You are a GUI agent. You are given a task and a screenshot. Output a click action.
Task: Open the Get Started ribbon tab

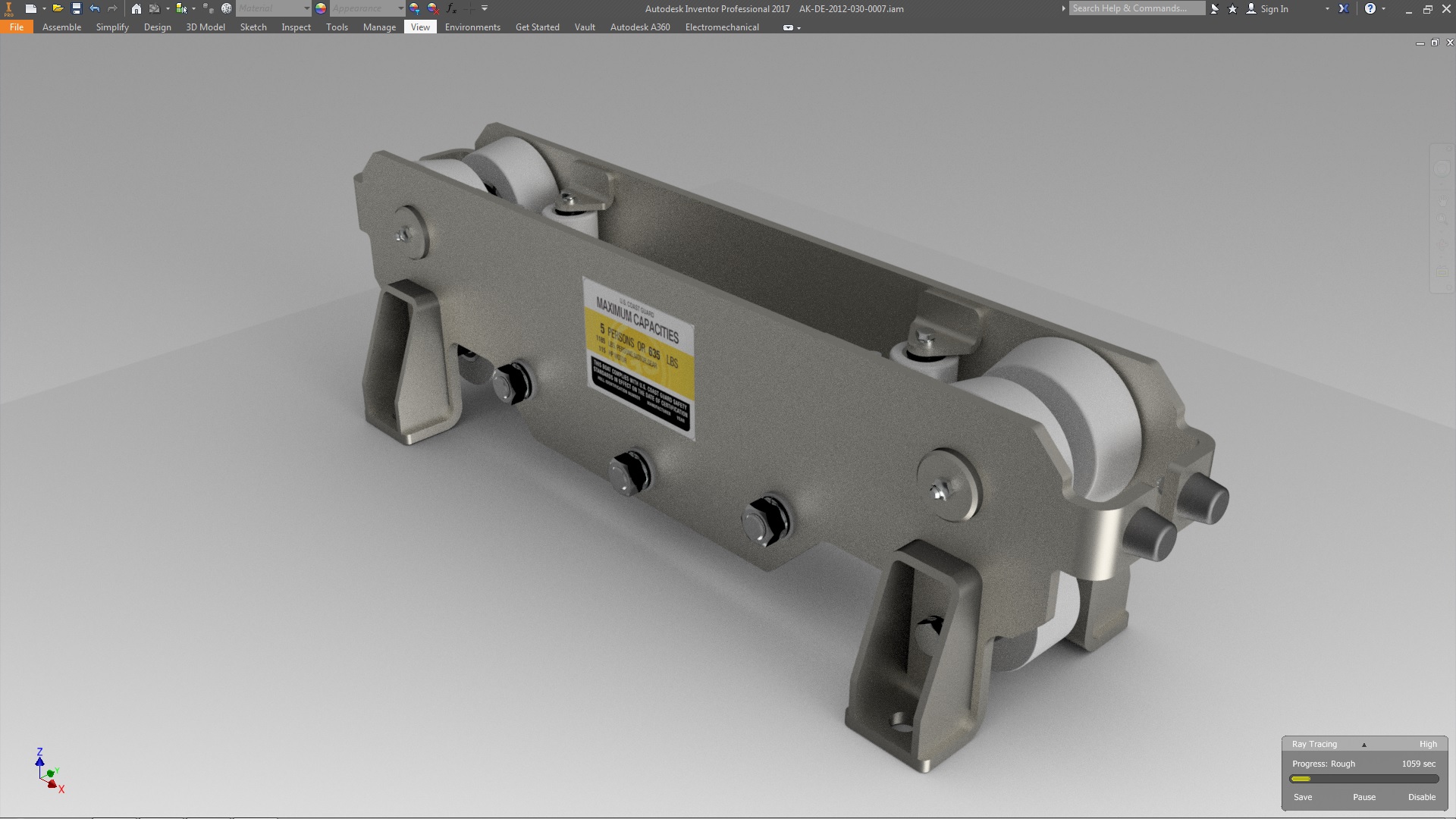[x=538, y=27]
